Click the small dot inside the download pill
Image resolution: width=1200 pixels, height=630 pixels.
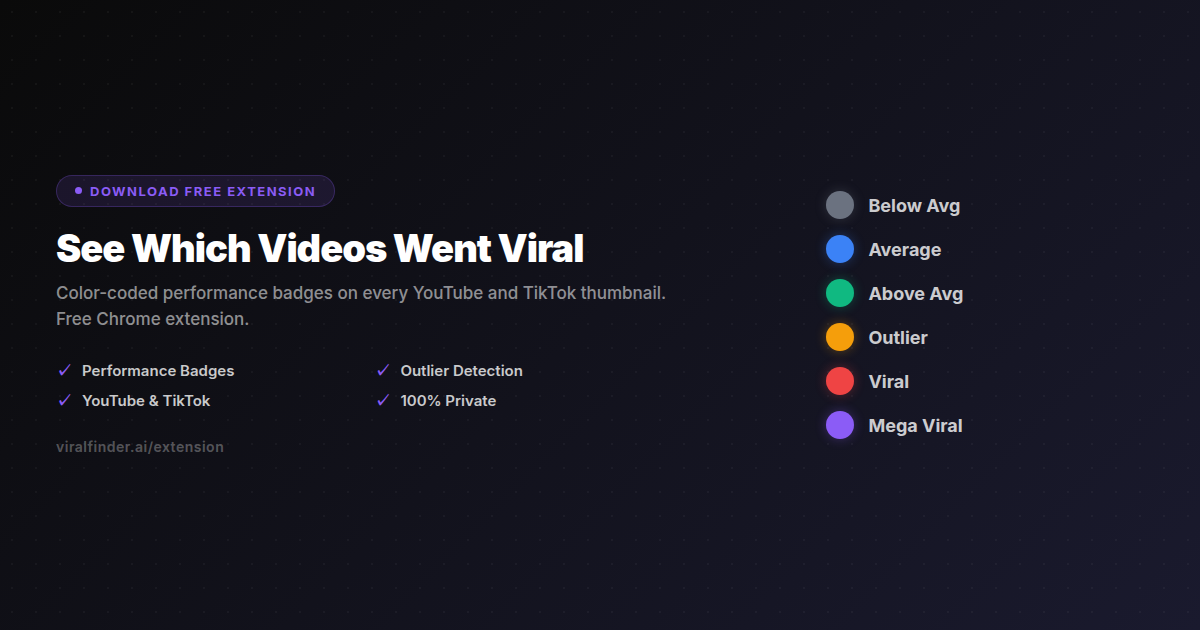(77, 190)
